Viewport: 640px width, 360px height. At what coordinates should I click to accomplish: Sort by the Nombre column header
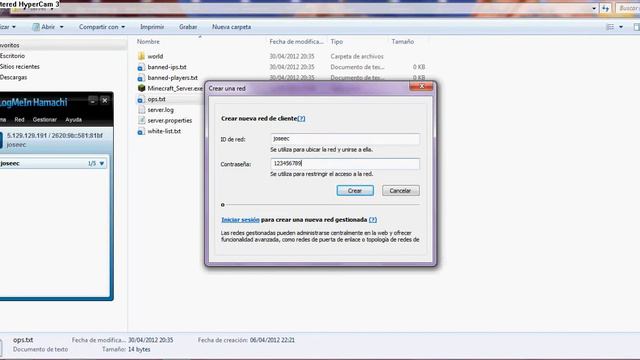point(148,42)
